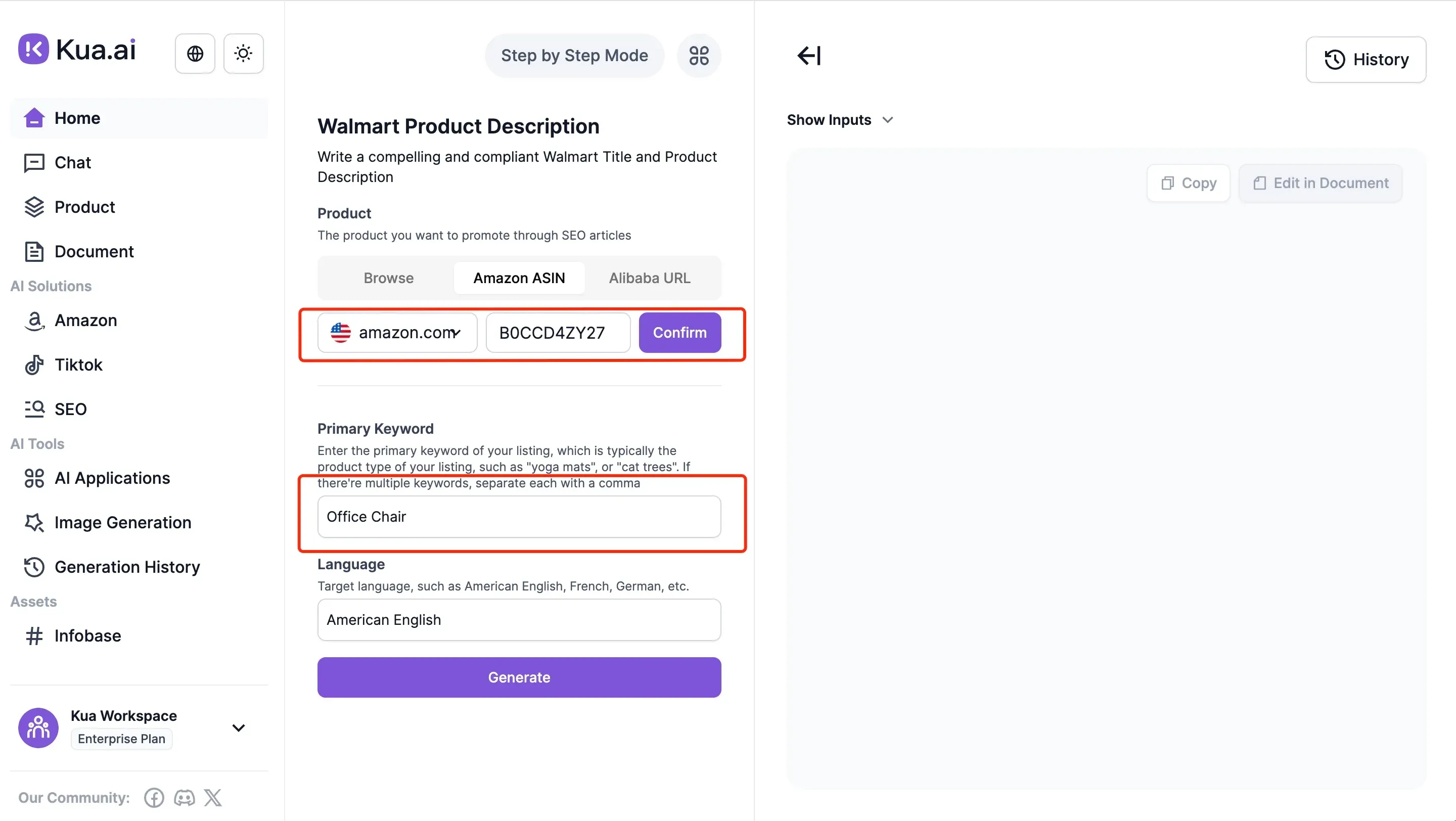This screenshot has height=821, width=1456.
Task: Select Tiktok AI solution
Action: 139,364
